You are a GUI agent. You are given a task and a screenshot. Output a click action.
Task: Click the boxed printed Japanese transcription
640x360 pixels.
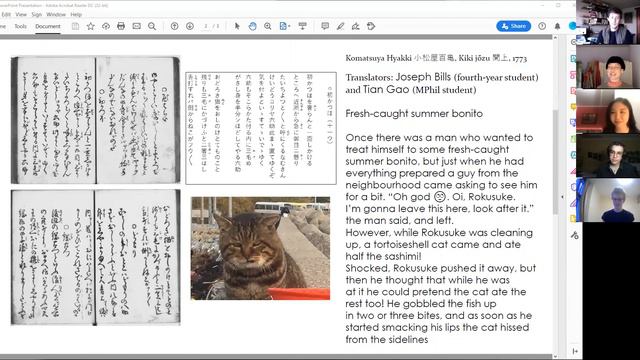pos(261,128)
